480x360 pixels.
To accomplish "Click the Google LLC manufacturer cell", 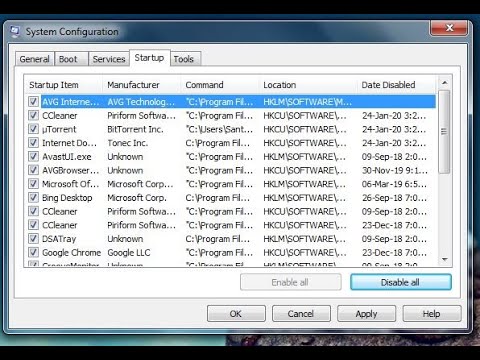I will tap(129, 252).
